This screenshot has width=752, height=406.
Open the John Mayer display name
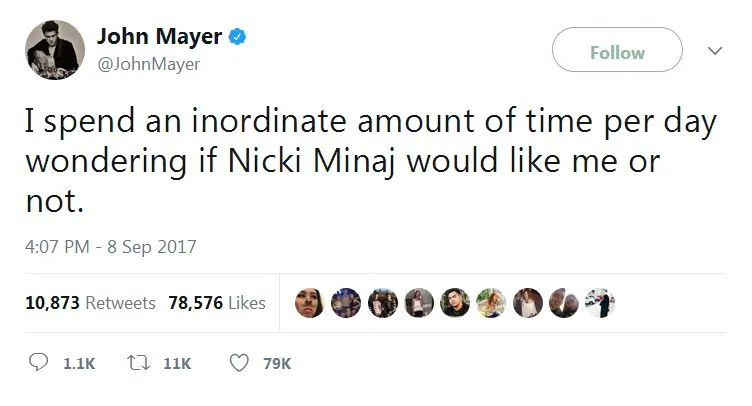[159, 36]
